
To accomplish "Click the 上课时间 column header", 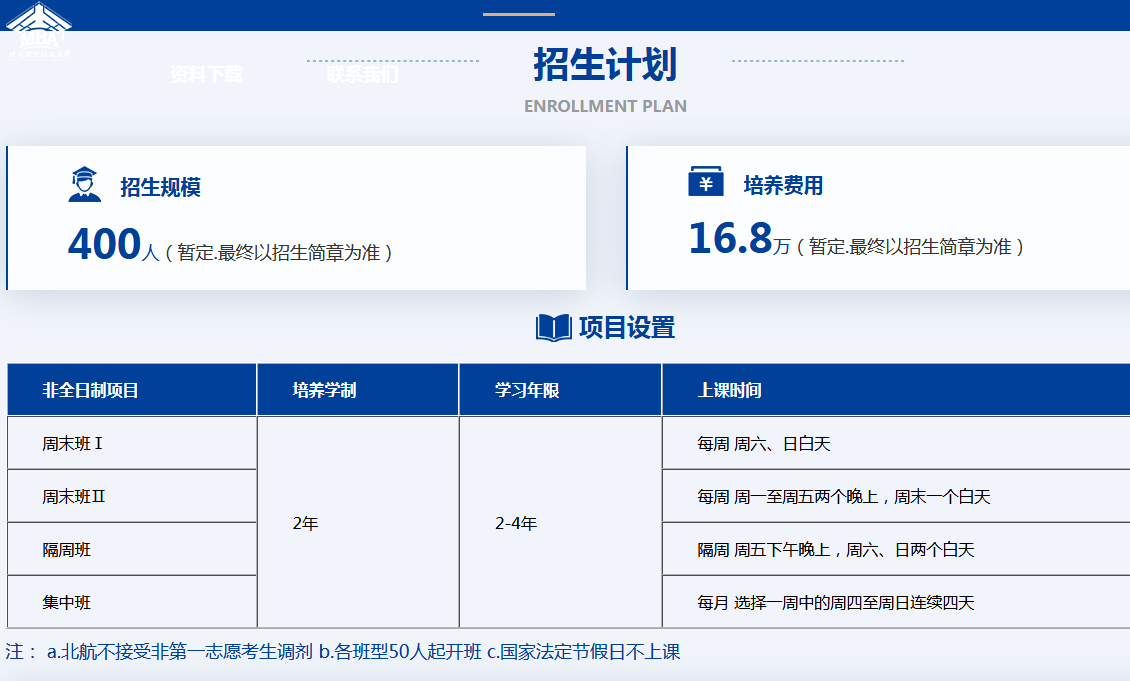I will [x=729, y=390].
